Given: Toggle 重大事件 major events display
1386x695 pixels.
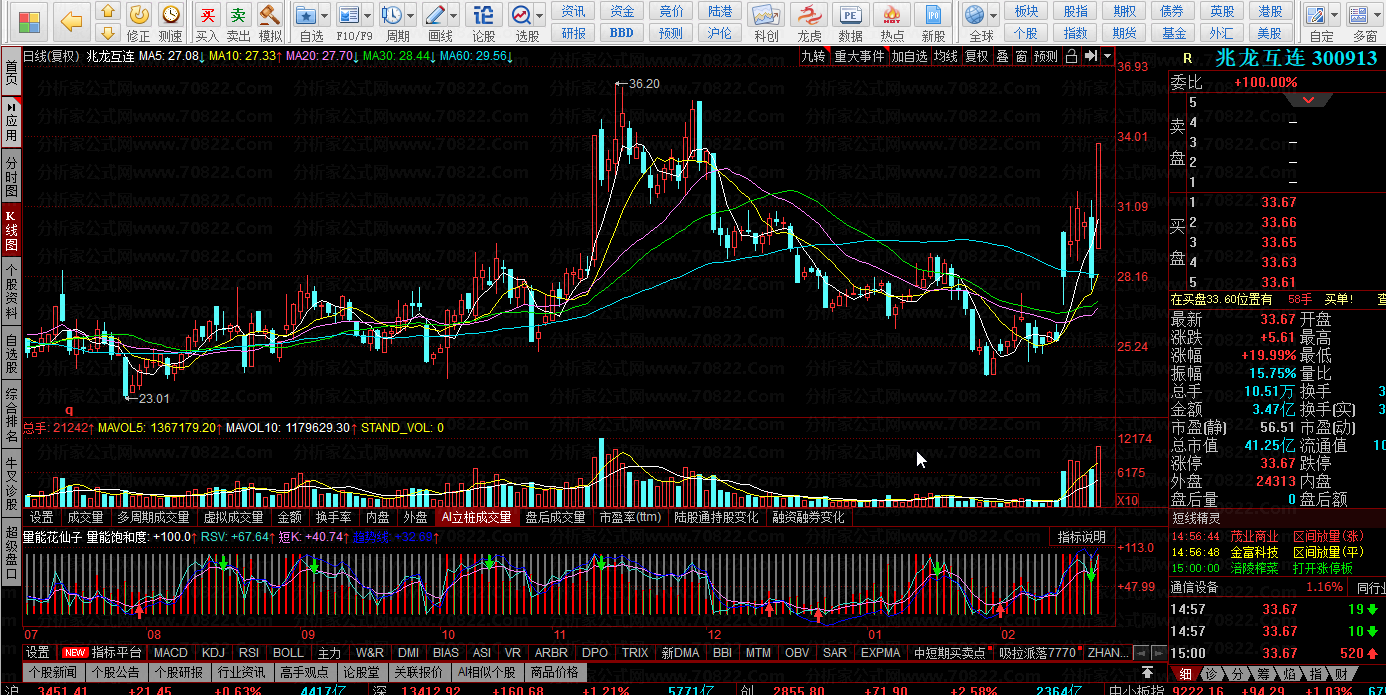Looking at the screenshot, I should [x=860, y=56].
